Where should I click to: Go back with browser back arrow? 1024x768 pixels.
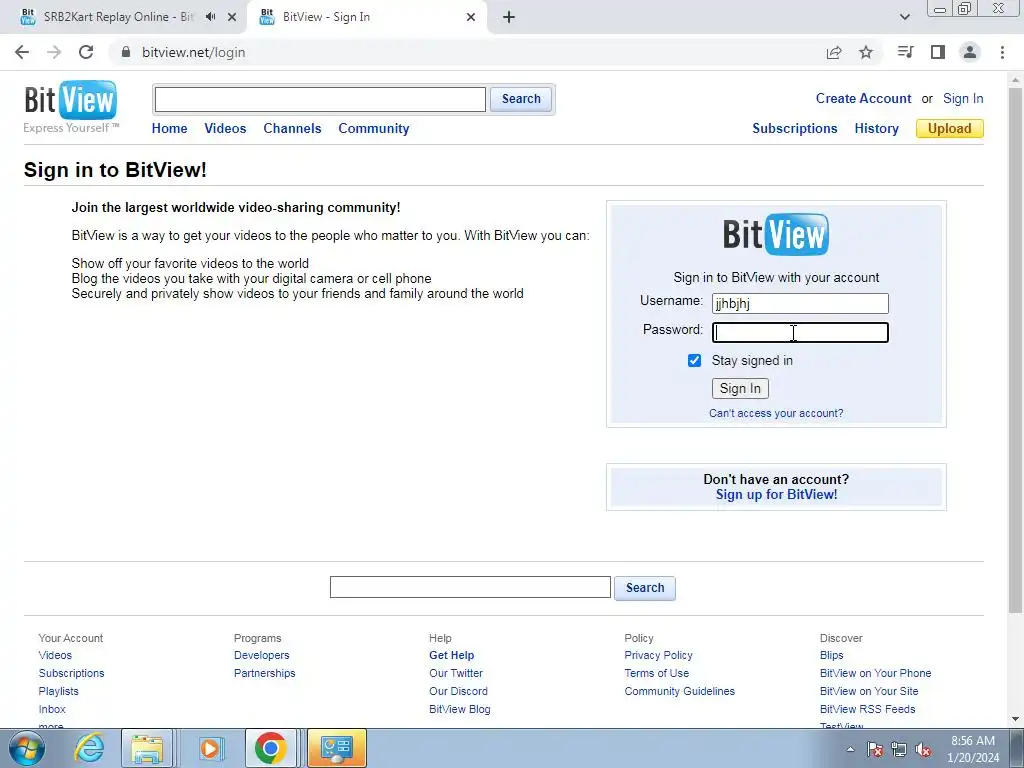coord(22,52)
